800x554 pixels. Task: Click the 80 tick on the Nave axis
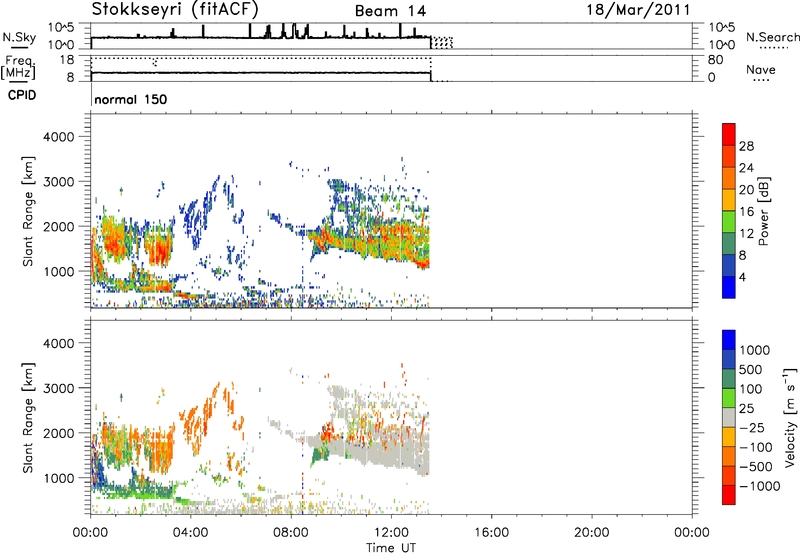(x=715, y=60)
